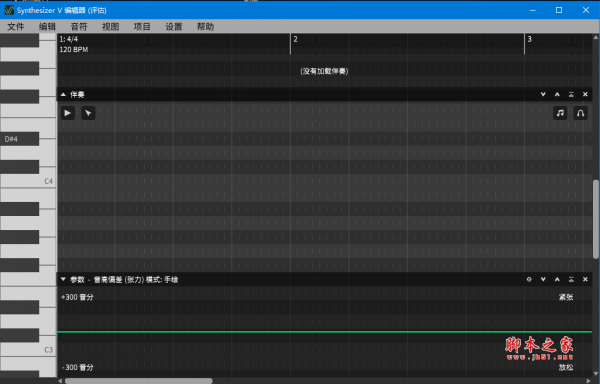Viewport: 600px width, 384px height.
Task: Open the 设置 menu
Action: tap(174, 26)
